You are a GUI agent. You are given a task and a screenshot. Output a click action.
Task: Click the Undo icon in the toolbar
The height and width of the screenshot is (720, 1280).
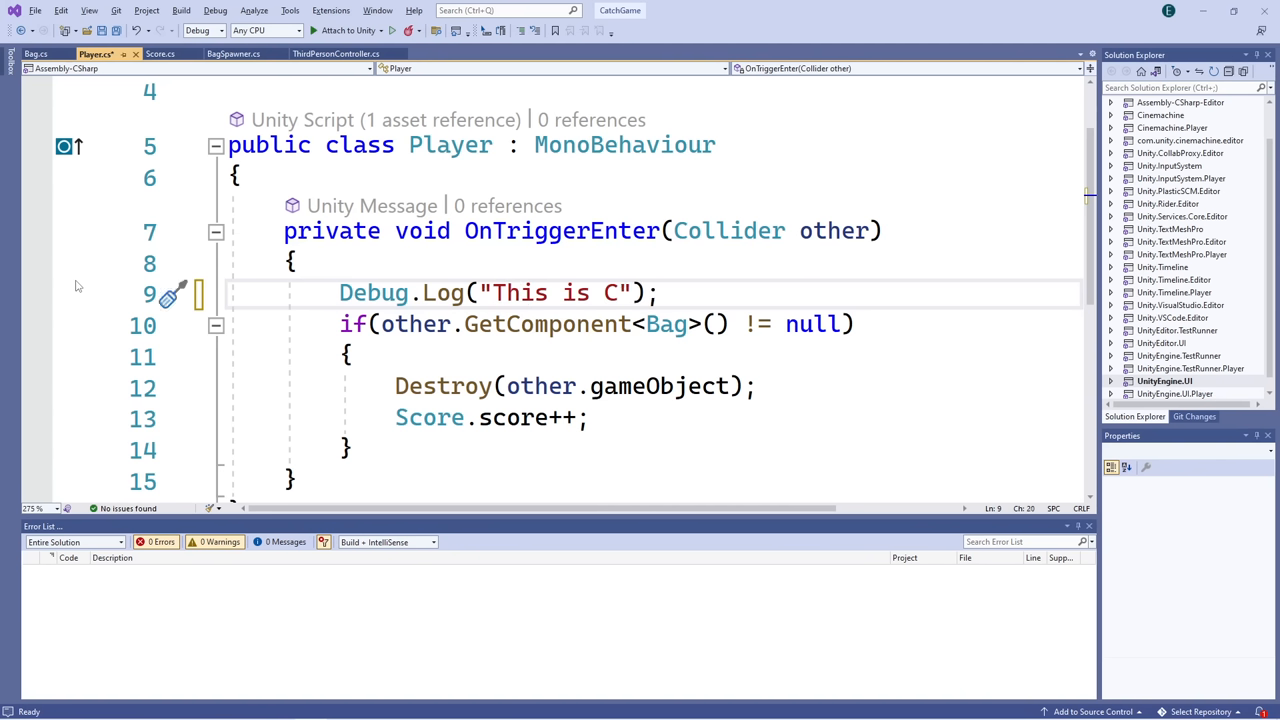(137, 30)
